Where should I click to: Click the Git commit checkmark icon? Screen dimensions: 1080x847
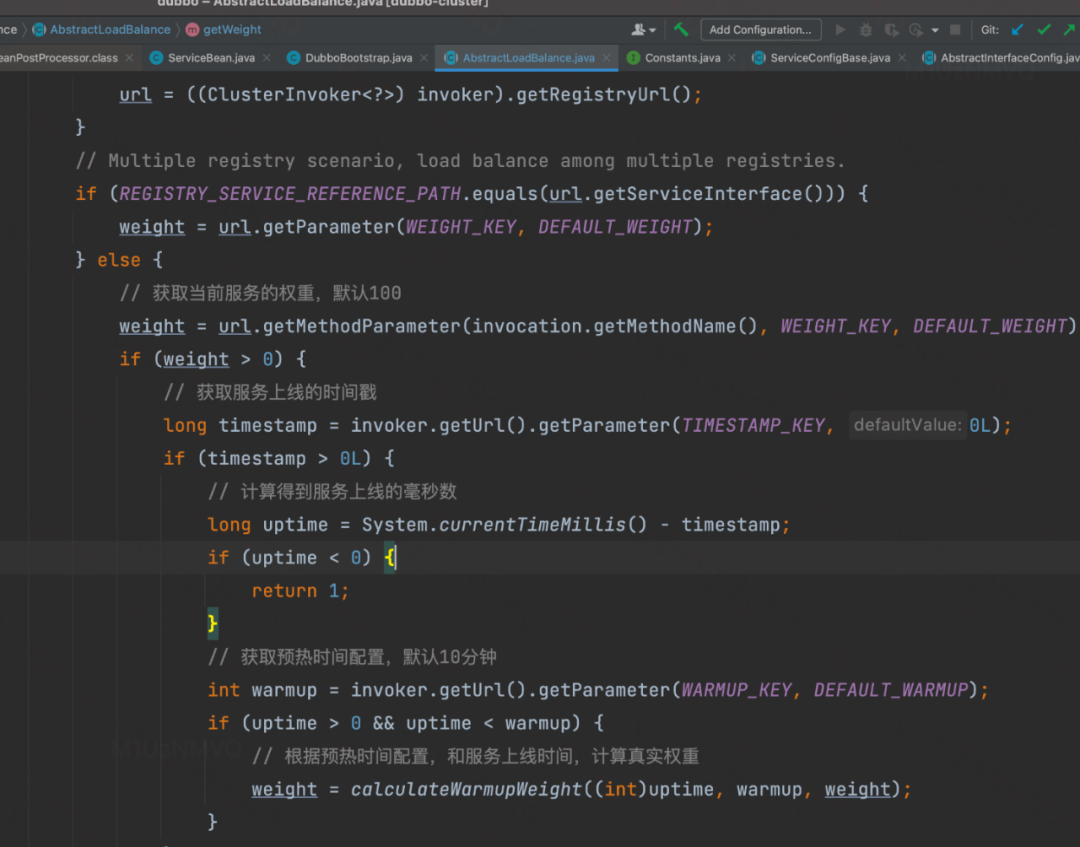(1044, 30)
